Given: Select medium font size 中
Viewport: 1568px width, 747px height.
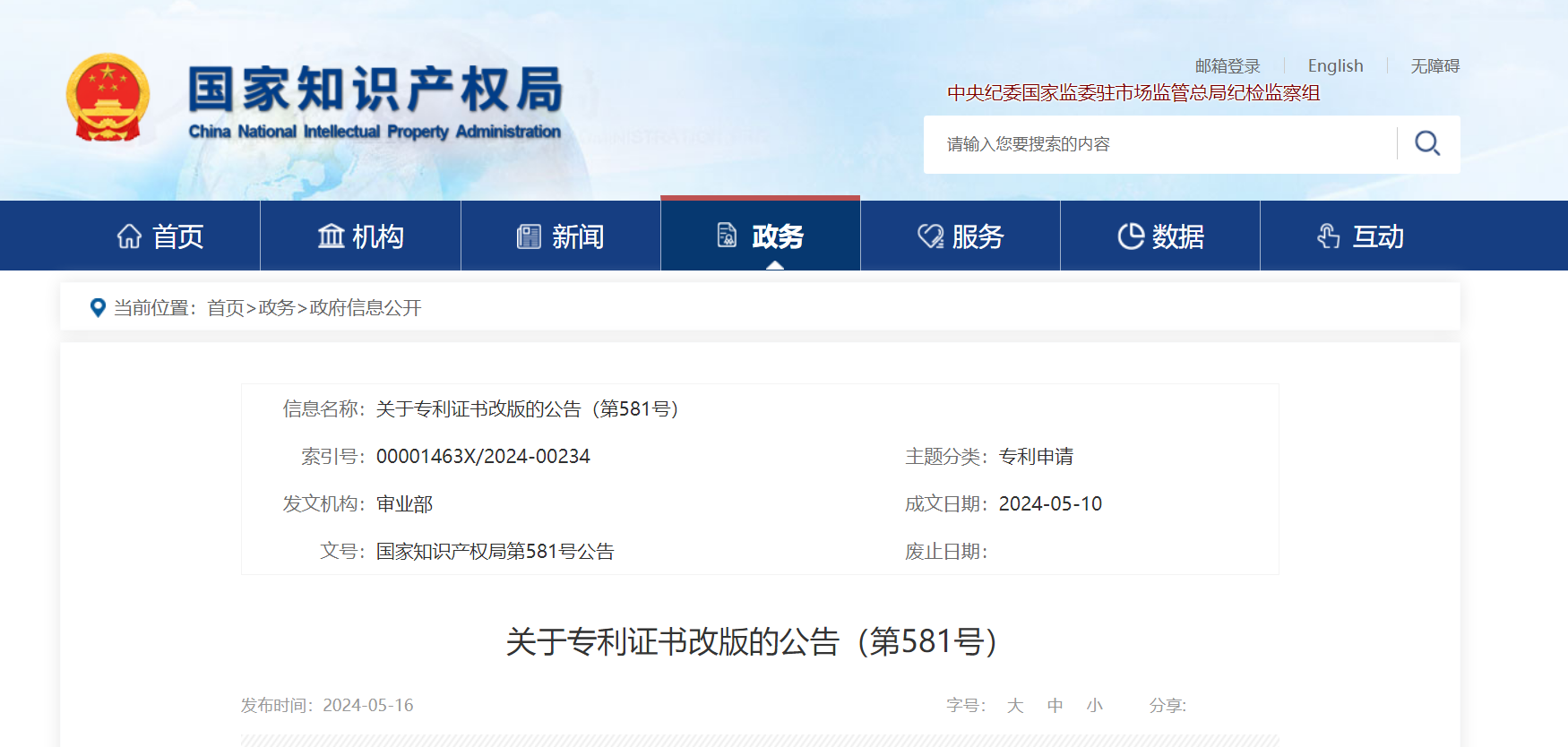Looking at the screenshot, I should [1055, 706].
